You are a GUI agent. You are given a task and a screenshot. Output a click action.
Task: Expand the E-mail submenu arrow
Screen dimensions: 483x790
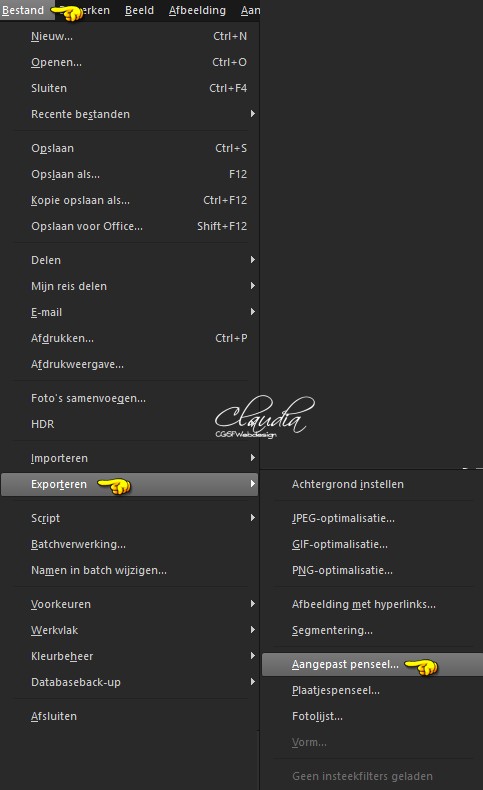253,311
